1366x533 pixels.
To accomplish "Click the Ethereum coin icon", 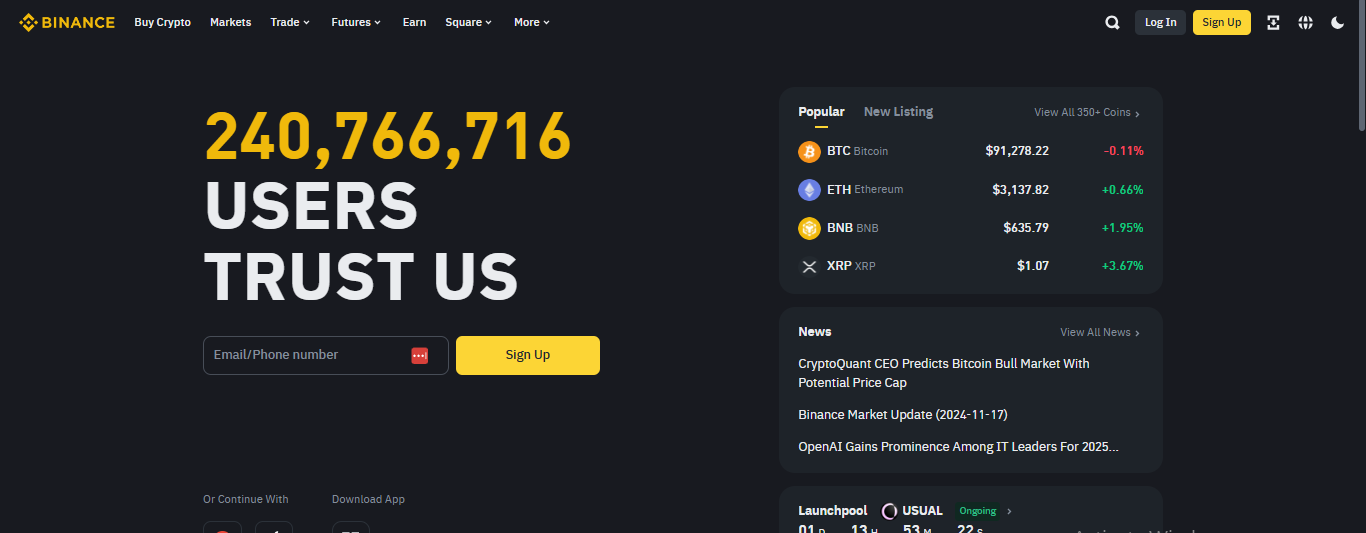I will (x=809, y=189).
